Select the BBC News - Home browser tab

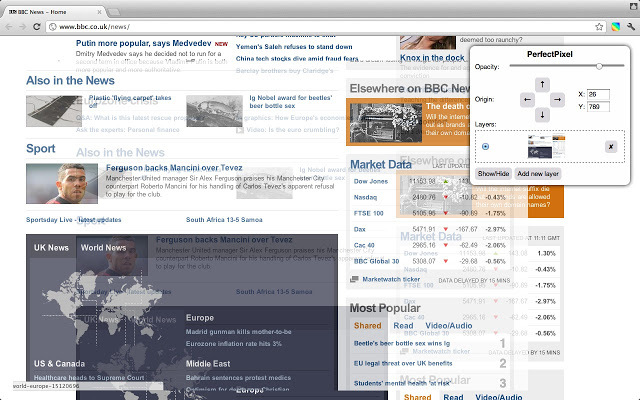click(53, 12)
